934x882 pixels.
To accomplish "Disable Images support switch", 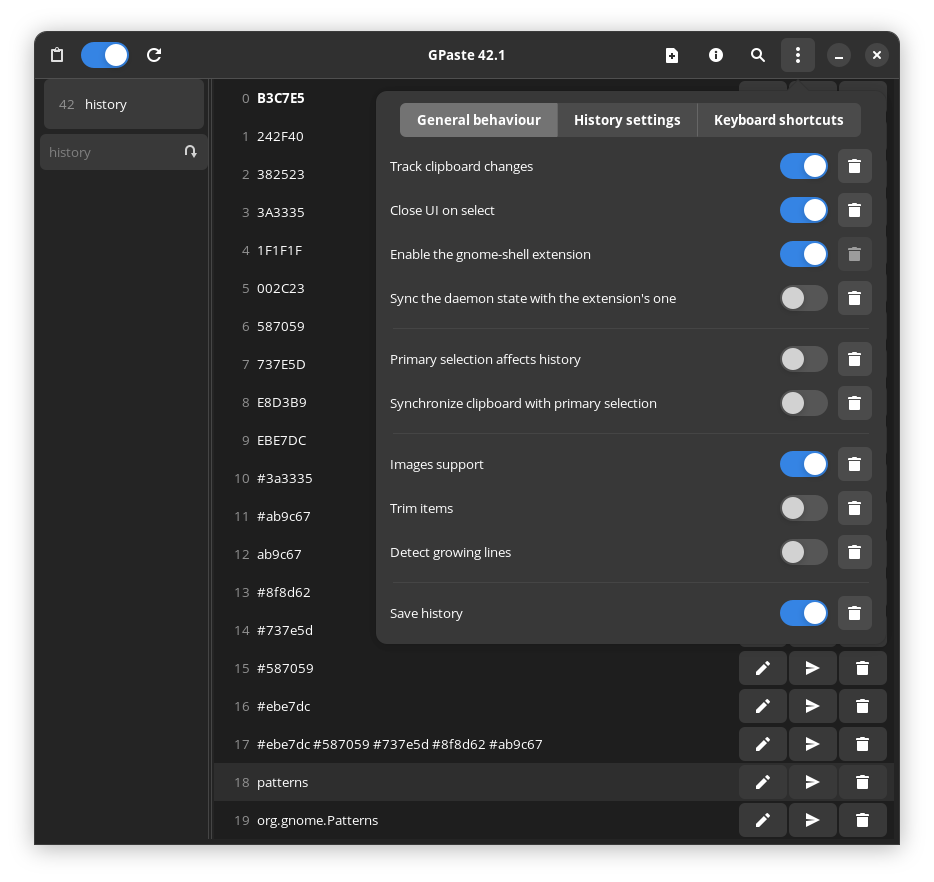I will point(804,464).
